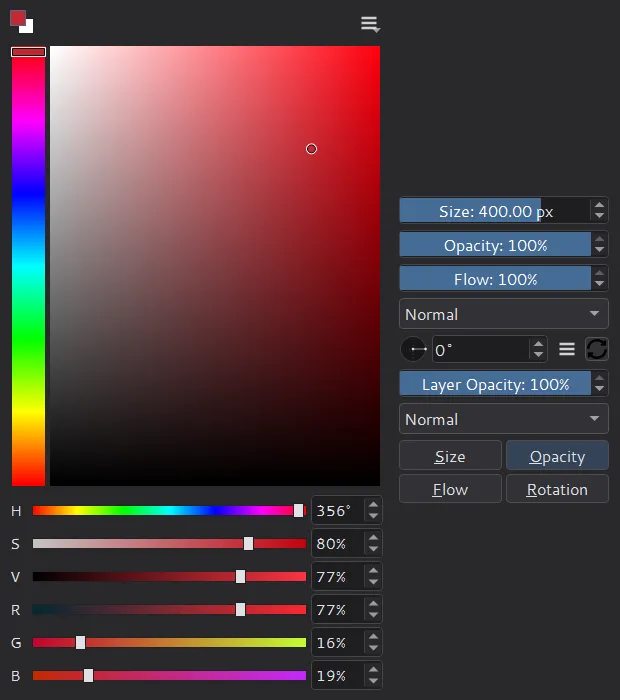Click the hue 356° input field
This screenshot has height=700, width=620.
pos(338,510)
